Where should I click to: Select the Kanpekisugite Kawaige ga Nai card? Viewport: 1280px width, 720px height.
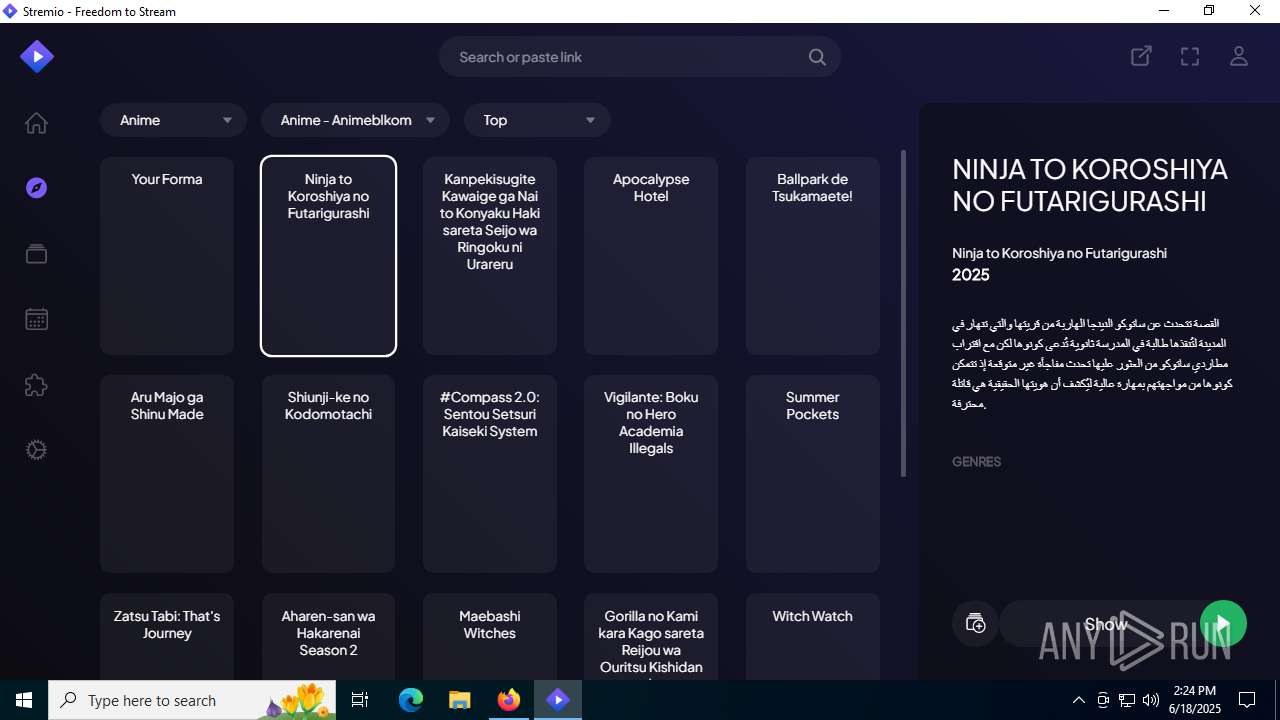click(490, 256)
